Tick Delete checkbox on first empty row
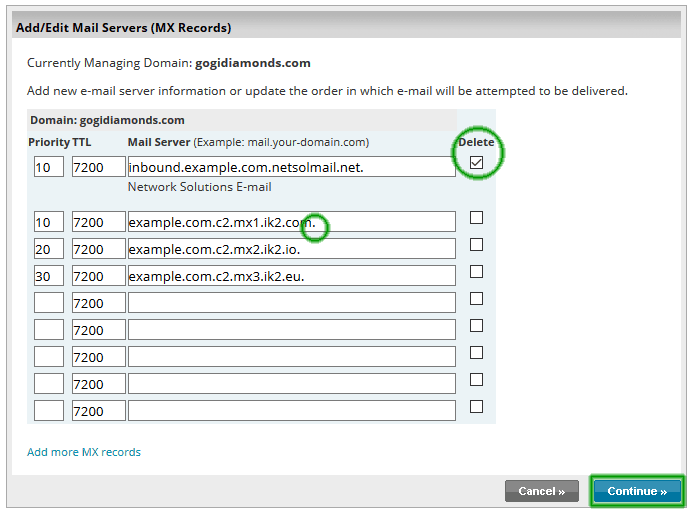This screenshot has width=693, height=514. pyautogui.click(x=476, y=299)
